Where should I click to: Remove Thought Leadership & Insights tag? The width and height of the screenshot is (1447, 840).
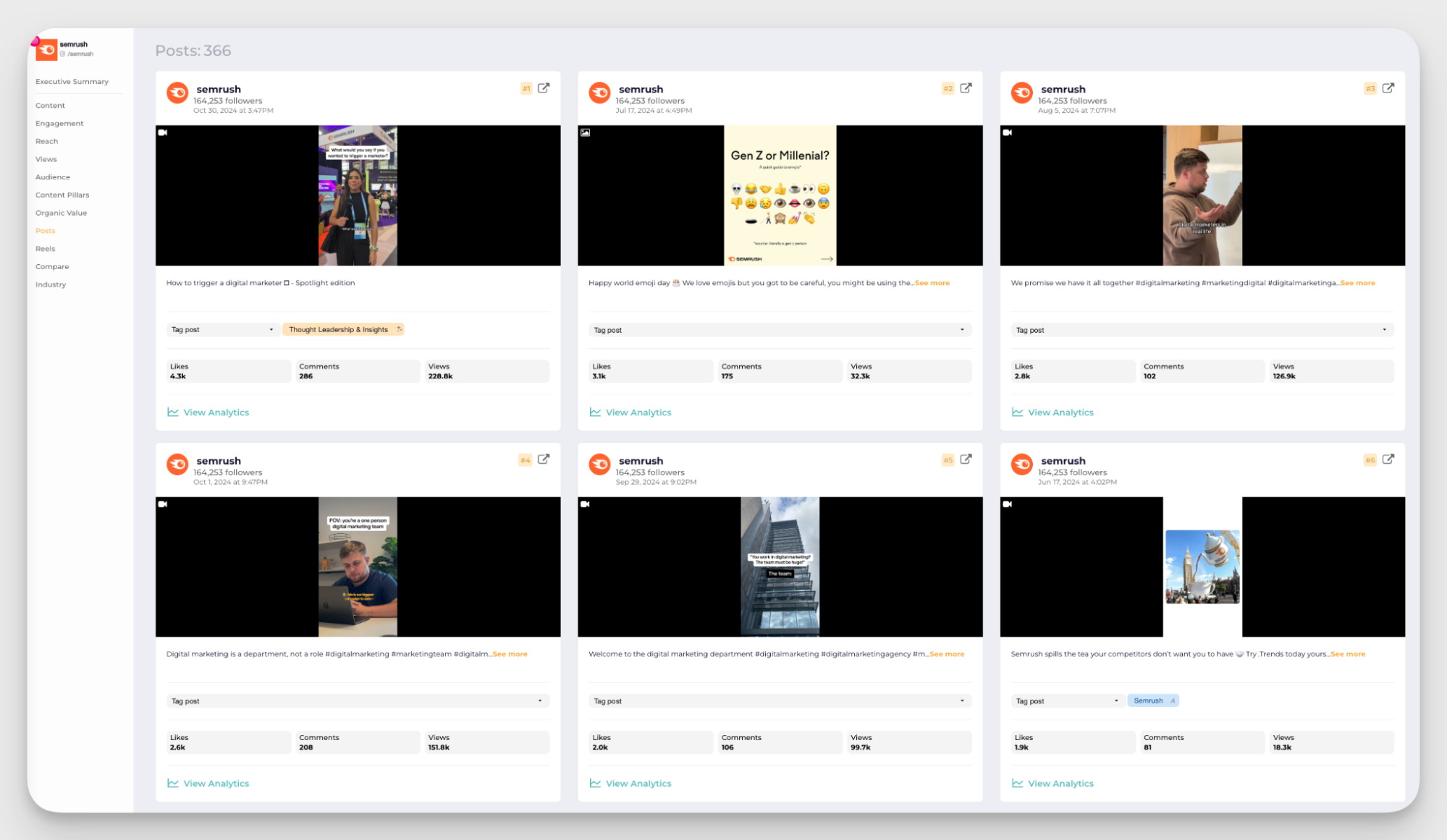399,330
